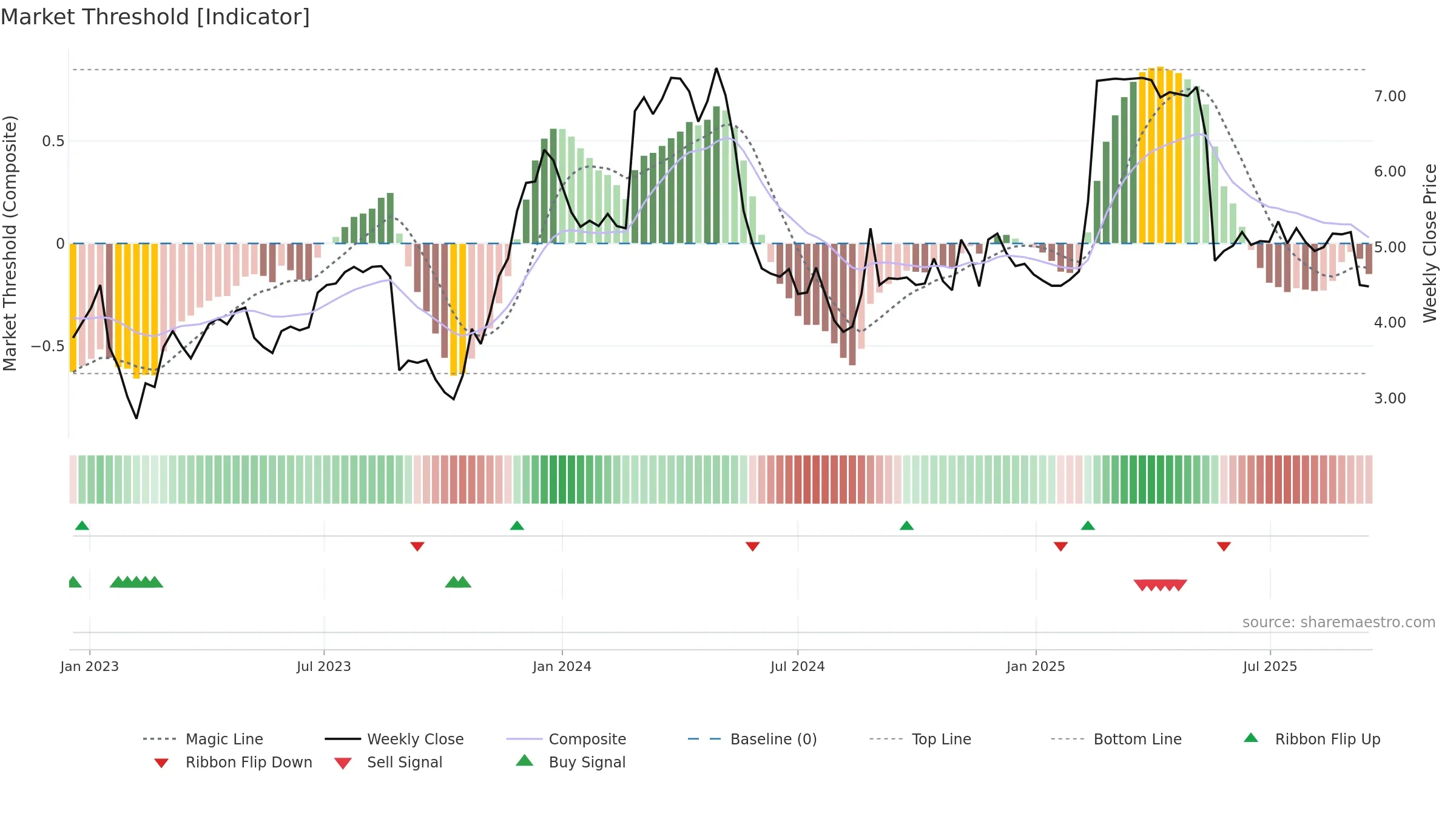1456x819 pixels.
Task: Click the 5.00 price axis tick
Action: pos(1390,248)
